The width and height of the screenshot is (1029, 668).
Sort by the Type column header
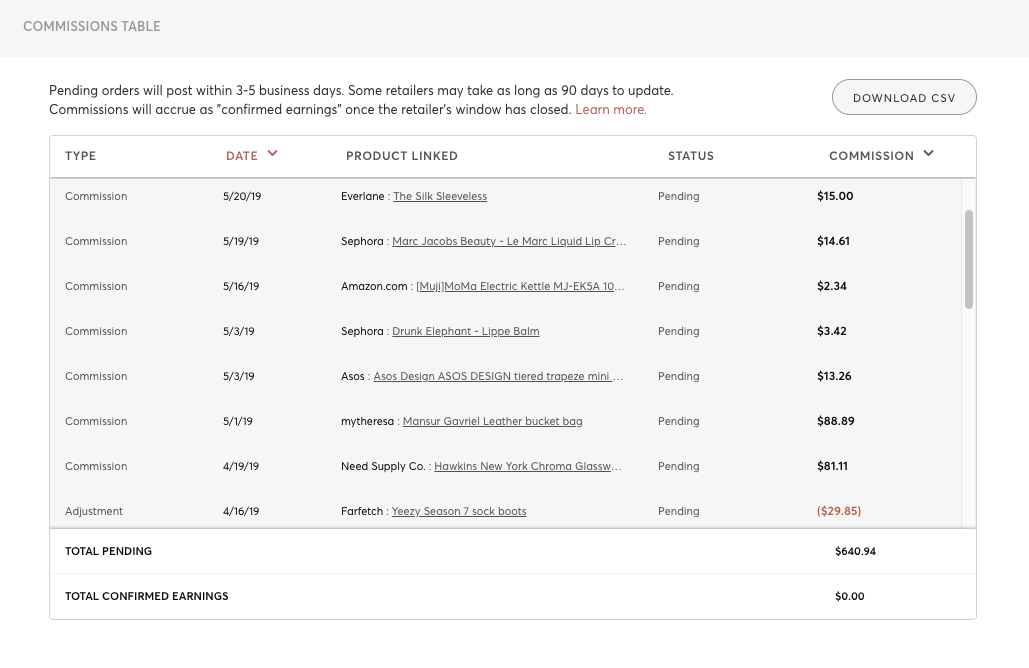81,156
